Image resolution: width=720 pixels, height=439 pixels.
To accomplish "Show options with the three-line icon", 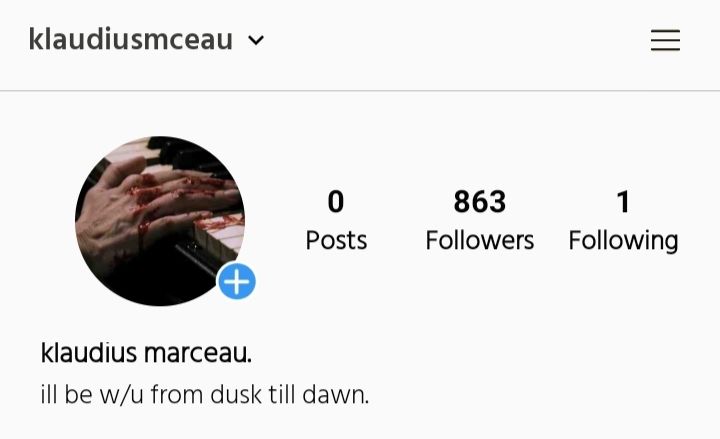I will click(665, 40).
